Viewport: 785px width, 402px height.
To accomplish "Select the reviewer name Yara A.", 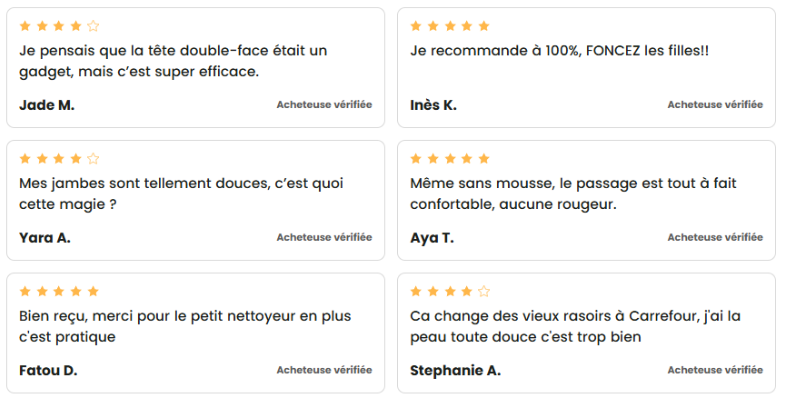I will pos(45,238).
